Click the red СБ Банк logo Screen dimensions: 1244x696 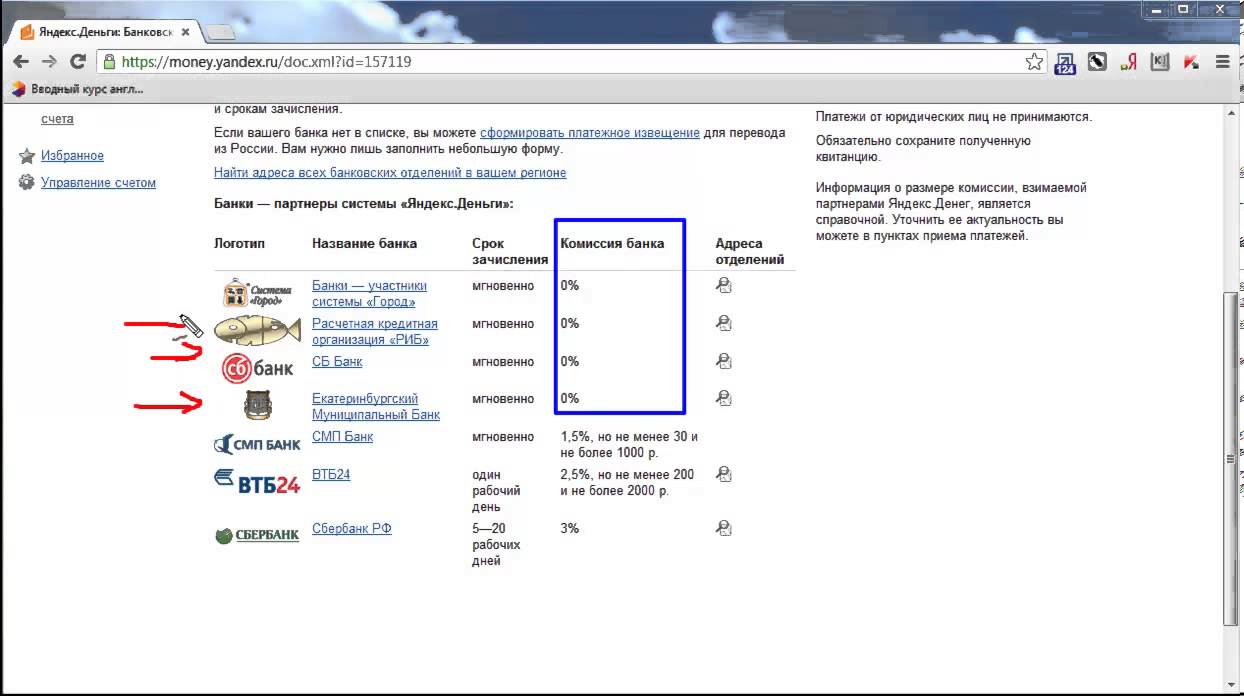click(x=257, y=368)
